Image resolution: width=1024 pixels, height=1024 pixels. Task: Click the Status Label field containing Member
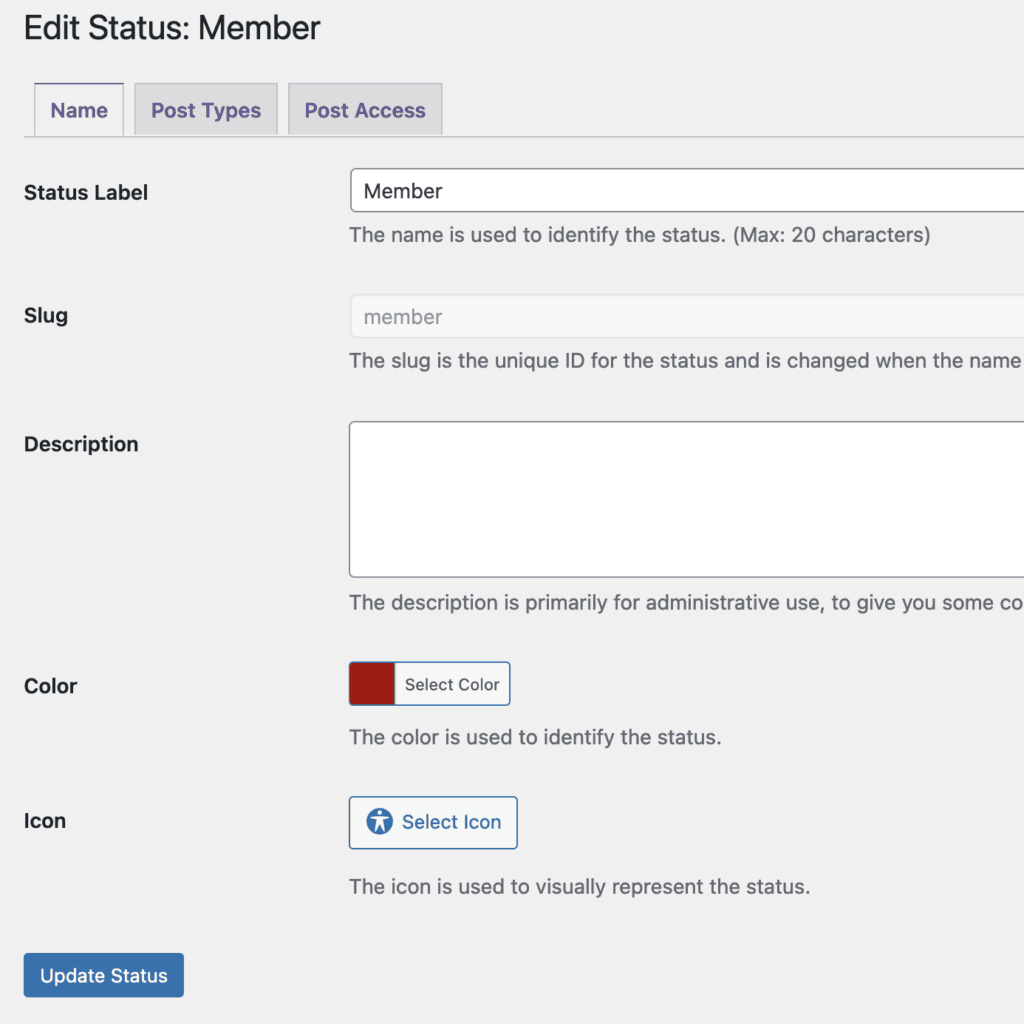pos(686,191)
